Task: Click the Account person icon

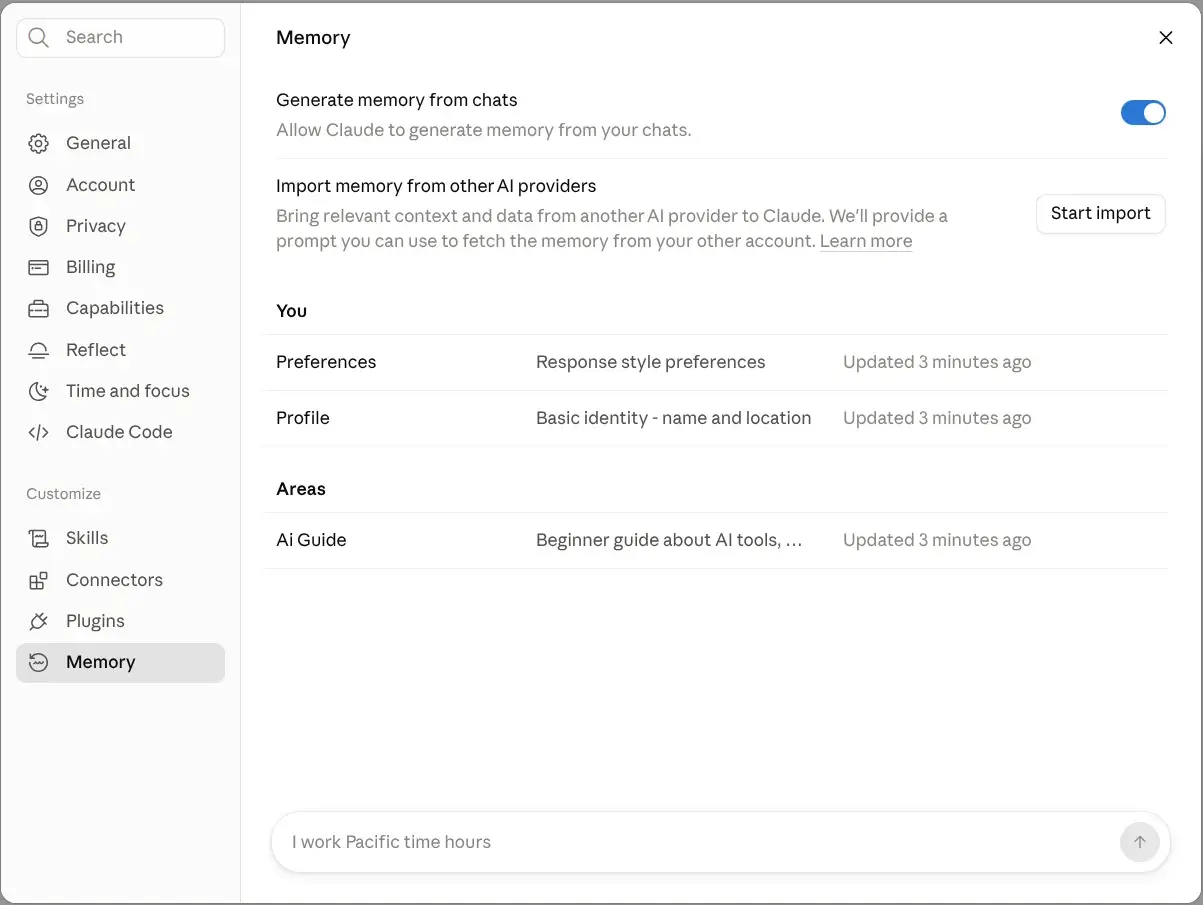Action: point(38,185)
